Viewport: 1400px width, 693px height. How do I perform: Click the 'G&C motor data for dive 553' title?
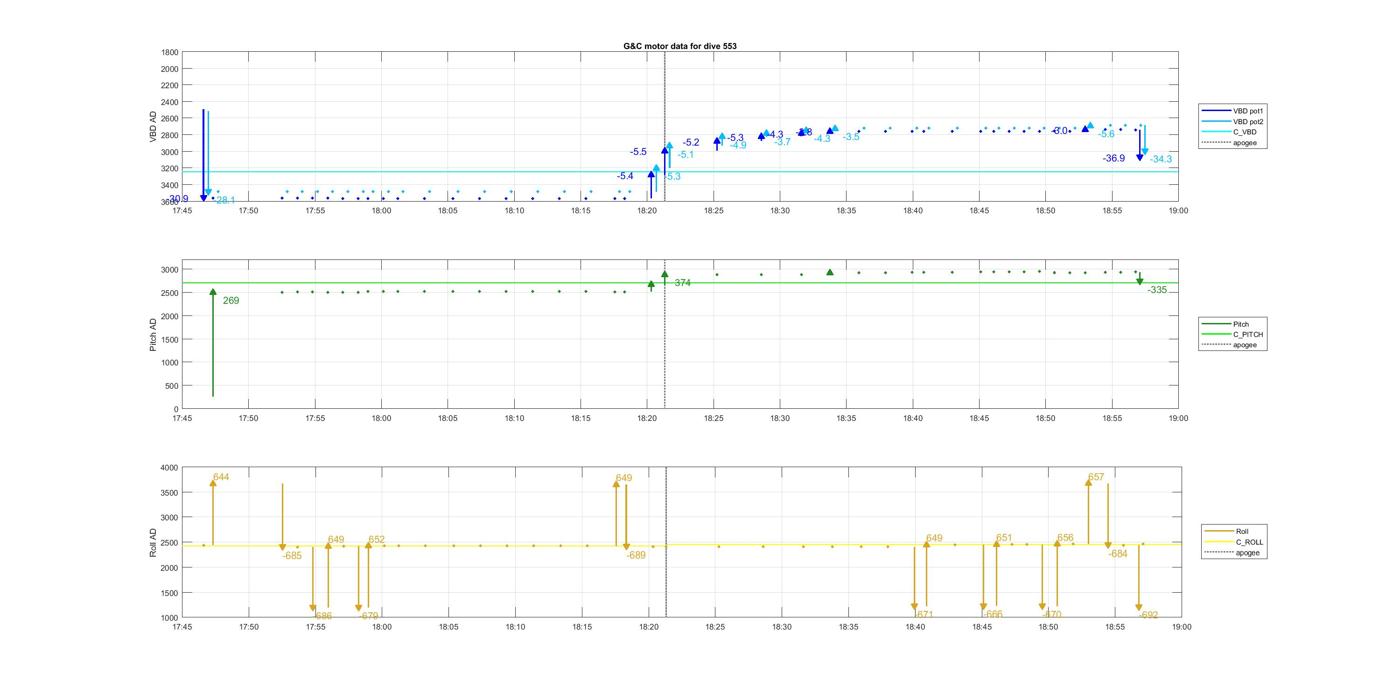coord(680,46)
